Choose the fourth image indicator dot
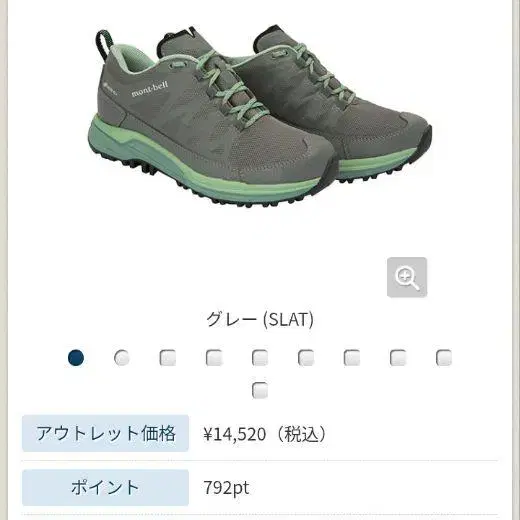 (214, 358)
